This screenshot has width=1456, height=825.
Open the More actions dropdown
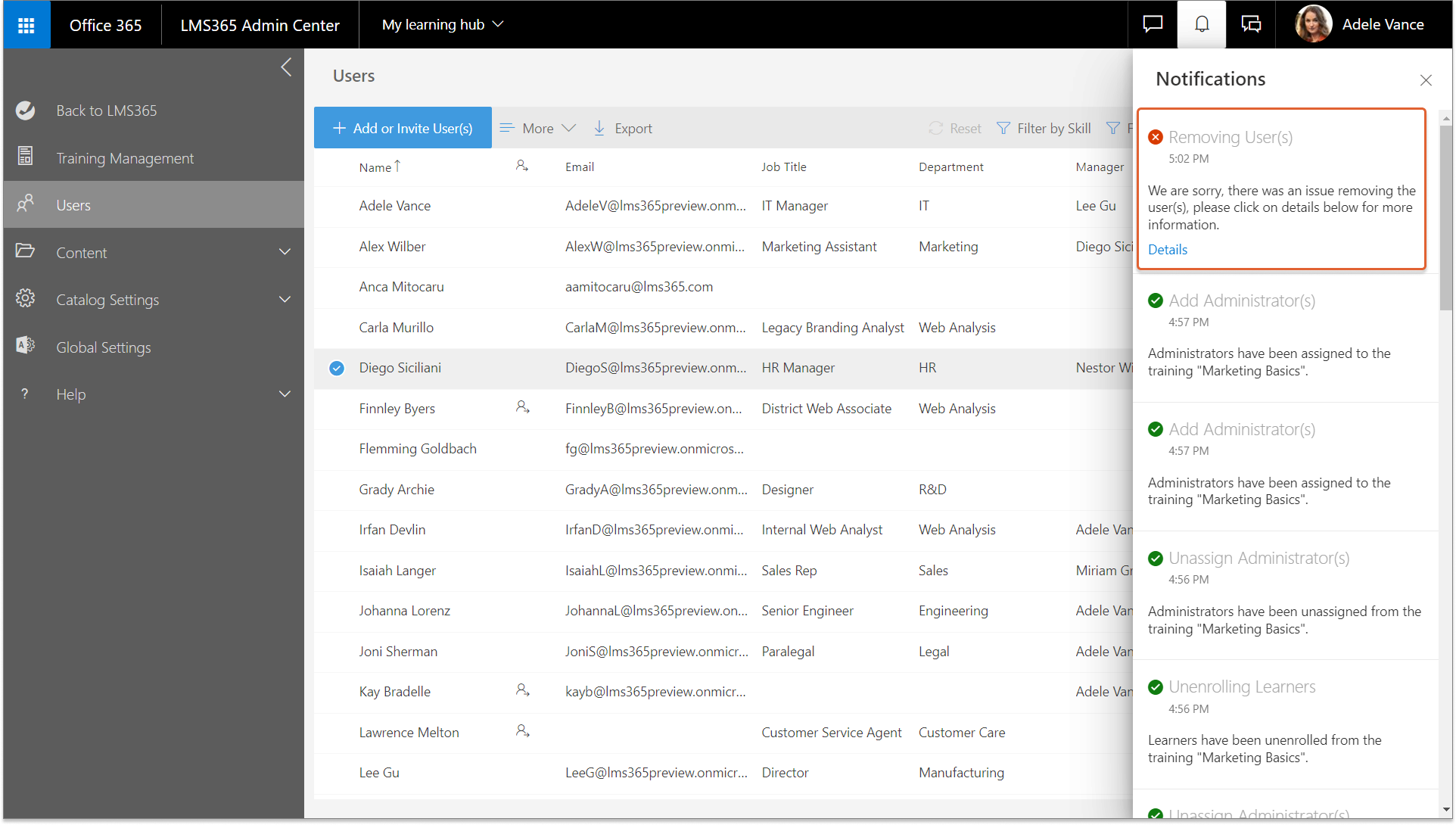point(538,128)
